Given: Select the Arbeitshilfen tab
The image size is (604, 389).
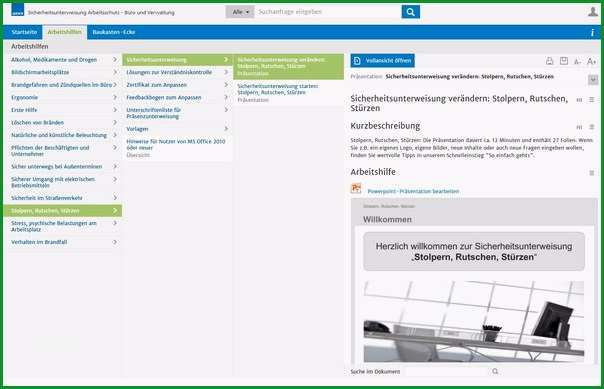Looking at the screenshot, I should pyautogui.click(x=65, y=32).
